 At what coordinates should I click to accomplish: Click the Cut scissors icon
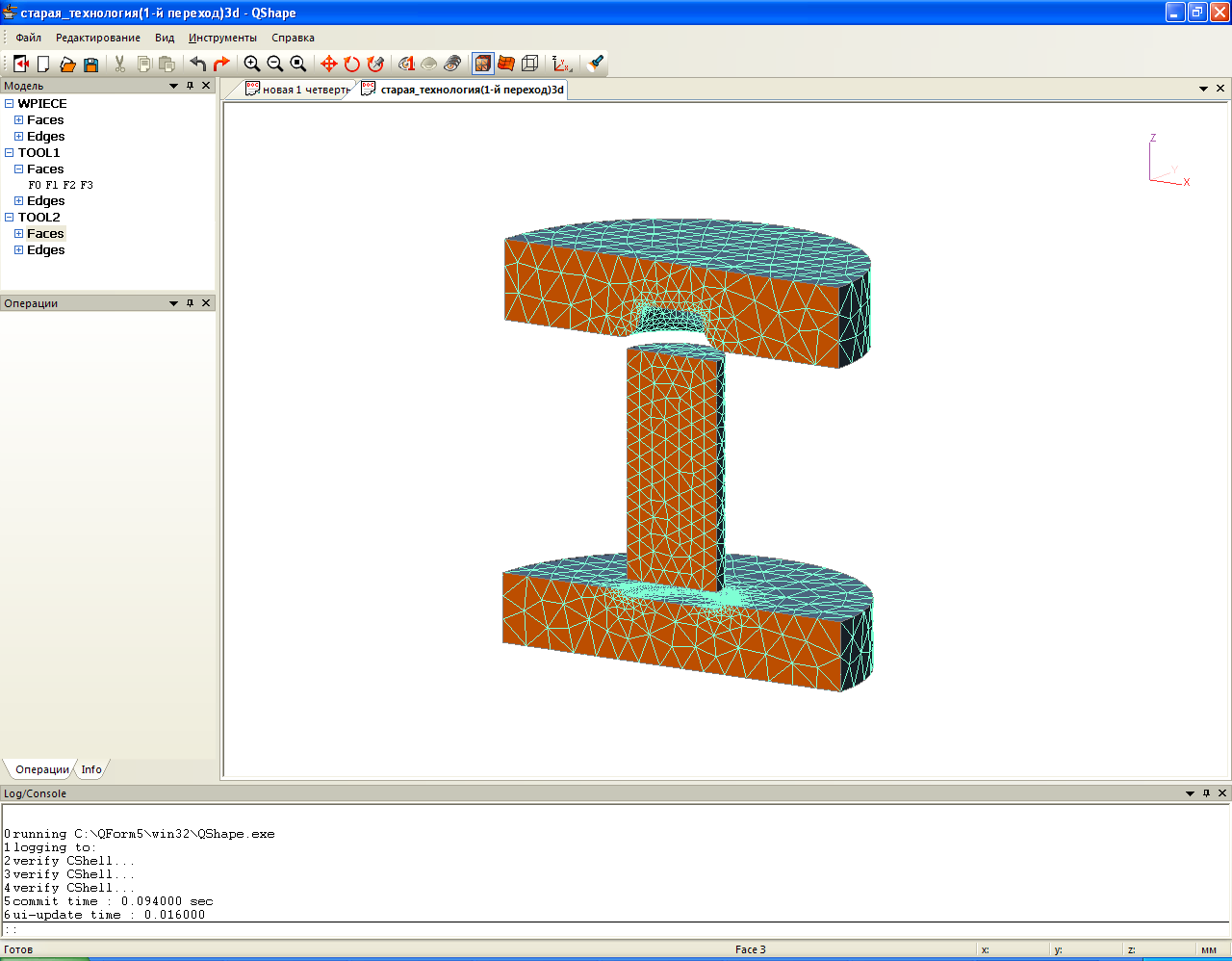[120, 64]
